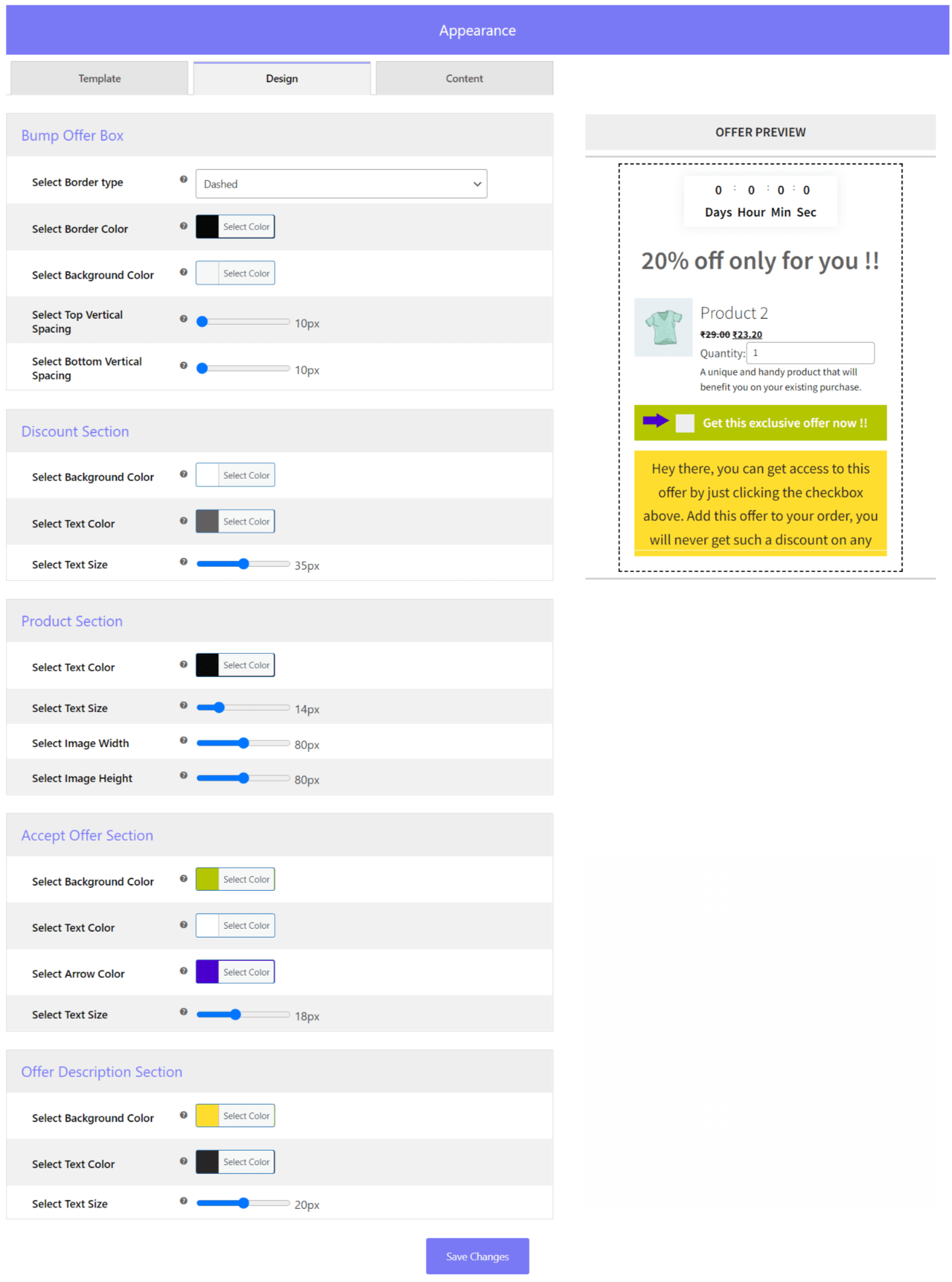Click Select Color for Discount Text Color
The height and width of the screenshot is (1282, 952).
click(x=247, y=522)
